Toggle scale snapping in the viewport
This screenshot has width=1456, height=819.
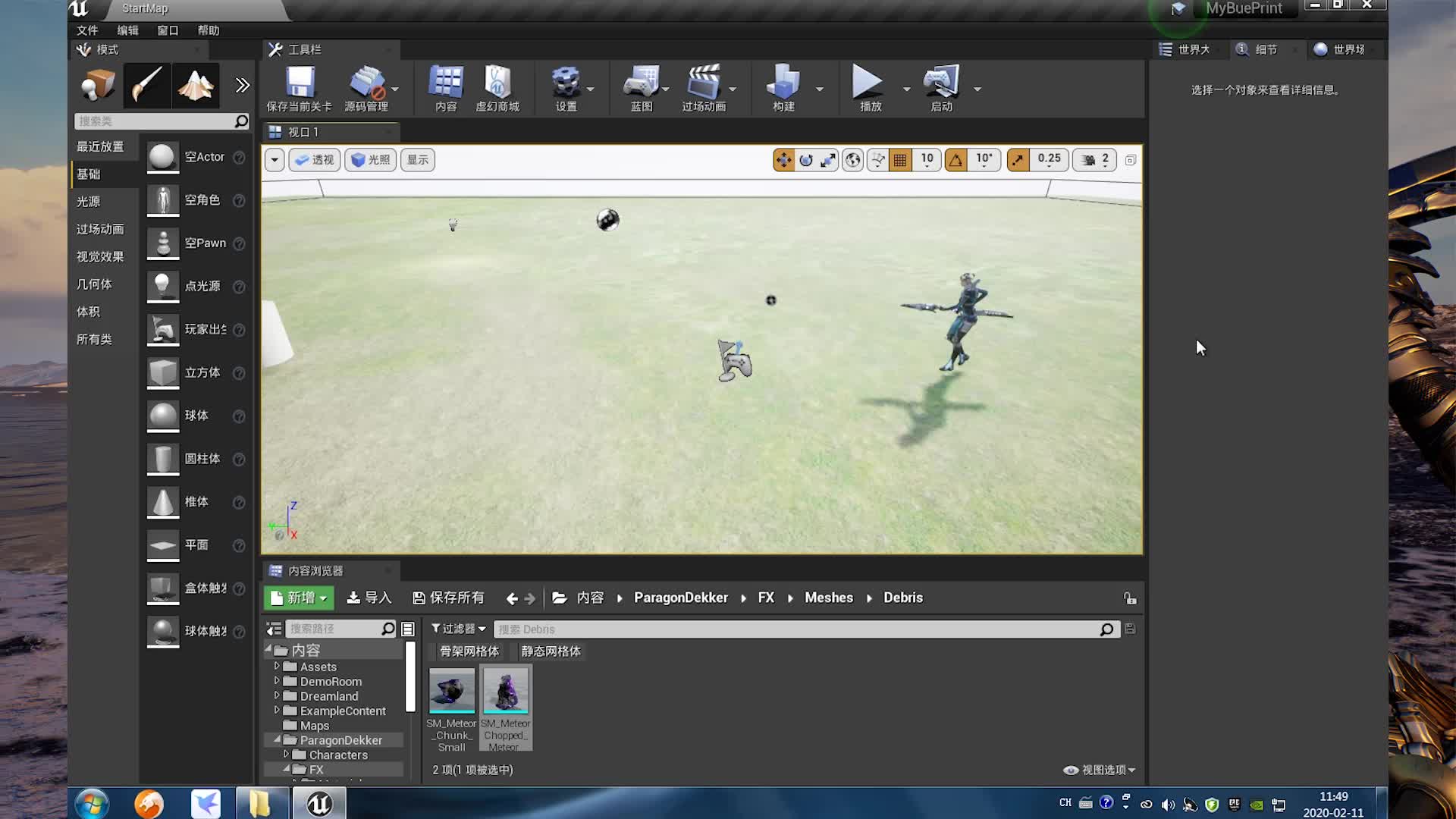pos(1018,160)
